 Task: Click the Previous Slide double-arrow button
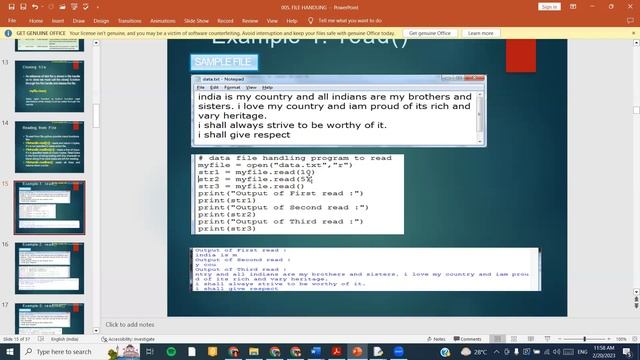click(636, 299)
